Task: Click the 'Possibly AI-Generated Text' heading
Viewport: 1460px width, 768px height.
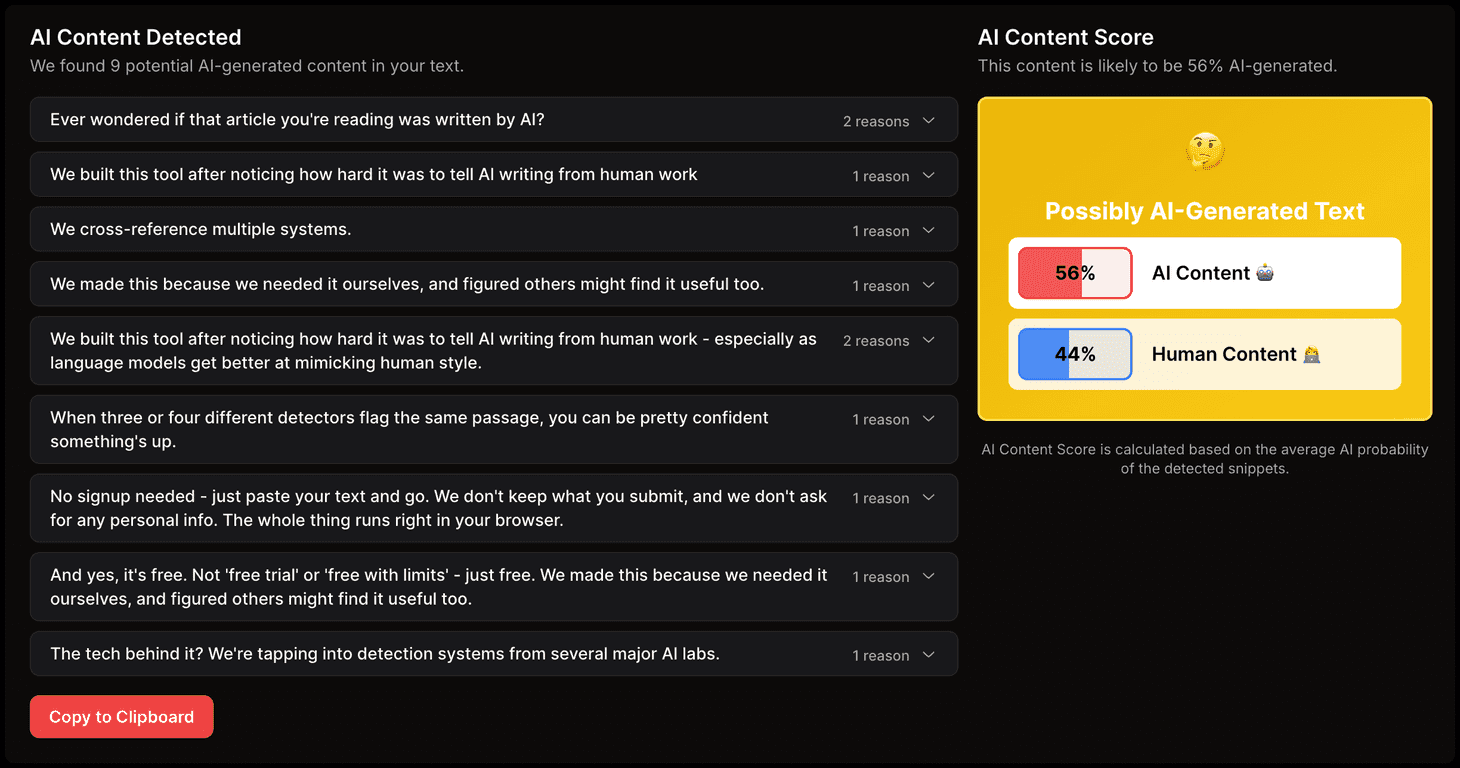Action: pyautogui.click(x=1204, y=211)
